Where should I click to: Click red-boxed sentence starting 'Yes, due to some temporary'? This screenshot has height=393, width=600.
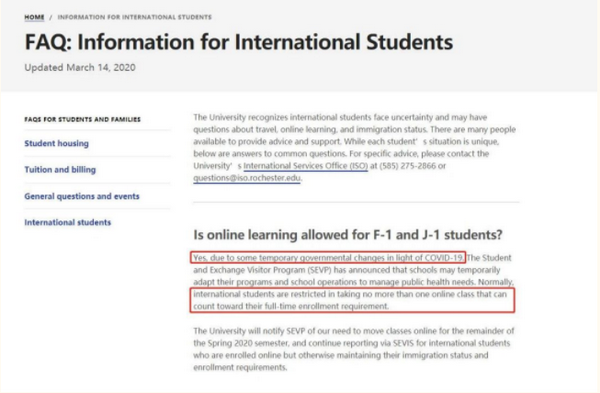(328, 258)
